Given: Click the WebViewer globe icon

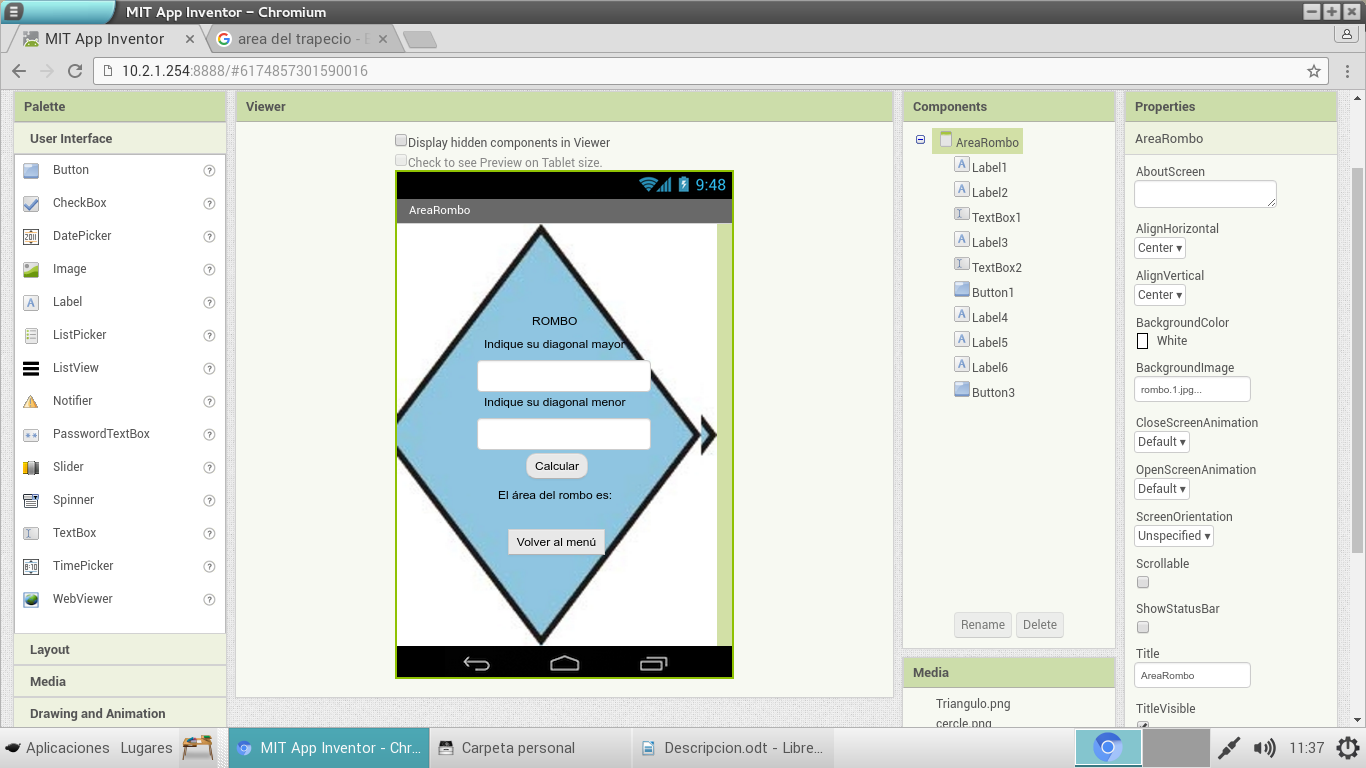Looking at the screenshot, I should [32, 599].
